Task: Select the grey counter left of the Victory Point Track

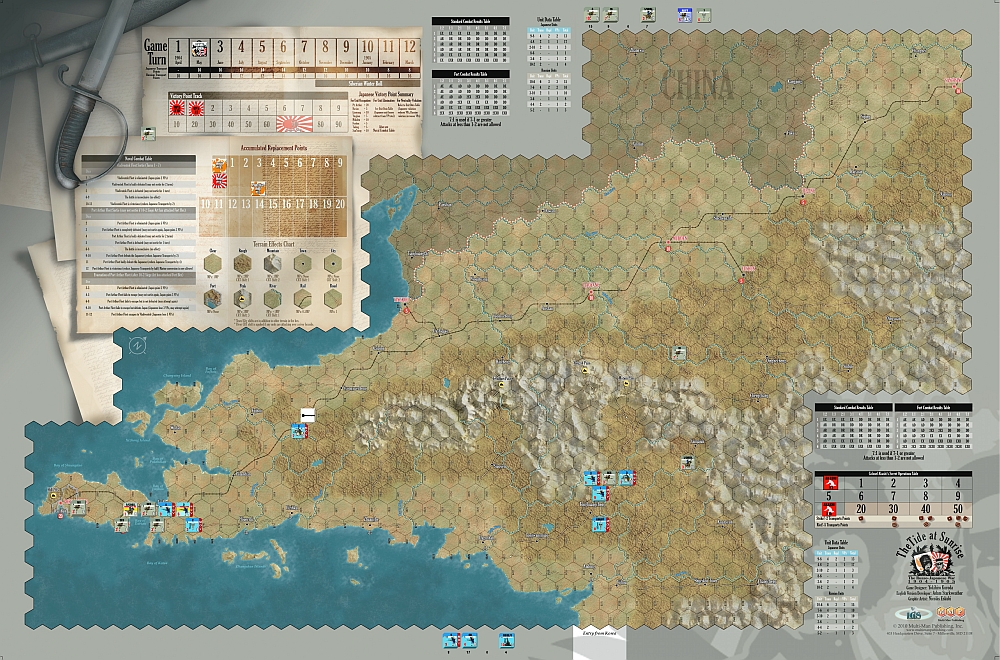Action: pos(148,133)
